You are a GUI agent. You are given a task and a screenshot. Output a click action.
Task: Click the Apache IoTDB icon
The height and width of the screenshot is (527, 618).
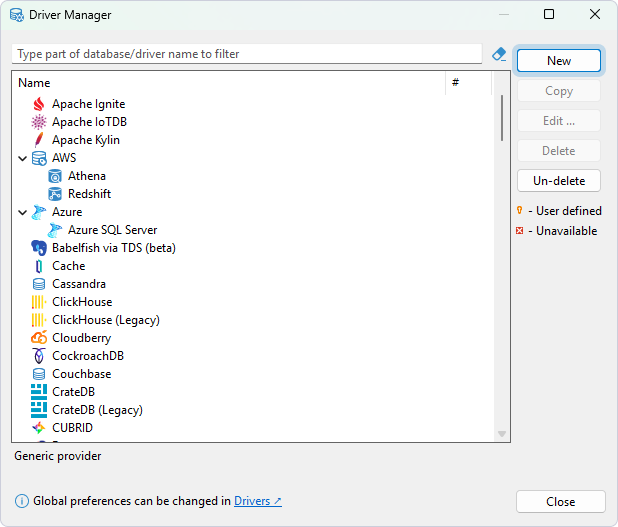(x=39, y=122)
